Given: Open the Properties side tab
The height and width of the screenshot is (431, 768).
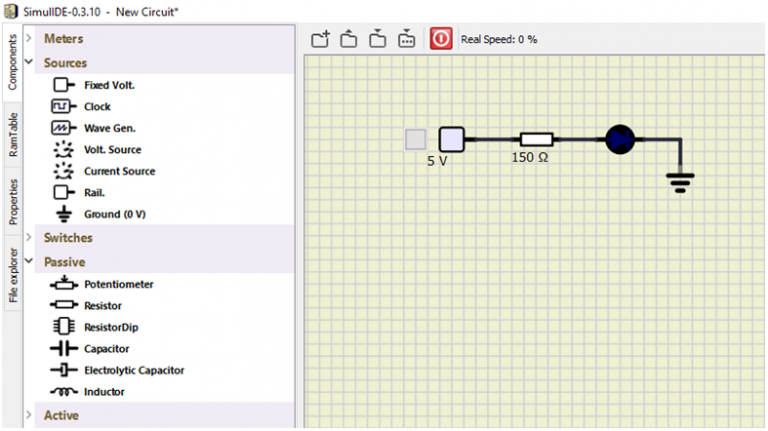Looking at the screenshot, I should (x=13, y=201).
